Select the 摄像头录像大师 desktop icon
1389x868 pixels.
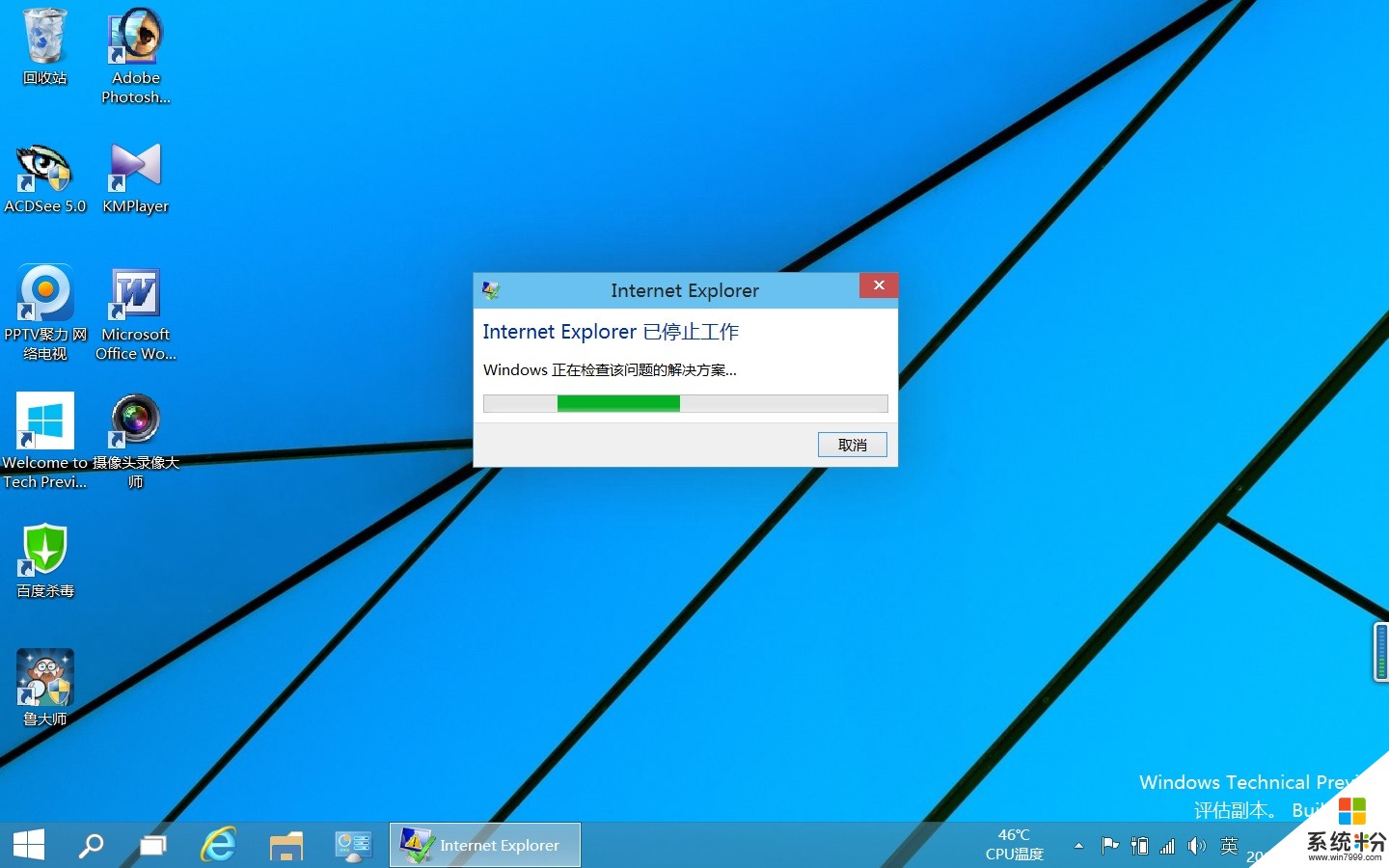tap(136, 441)
